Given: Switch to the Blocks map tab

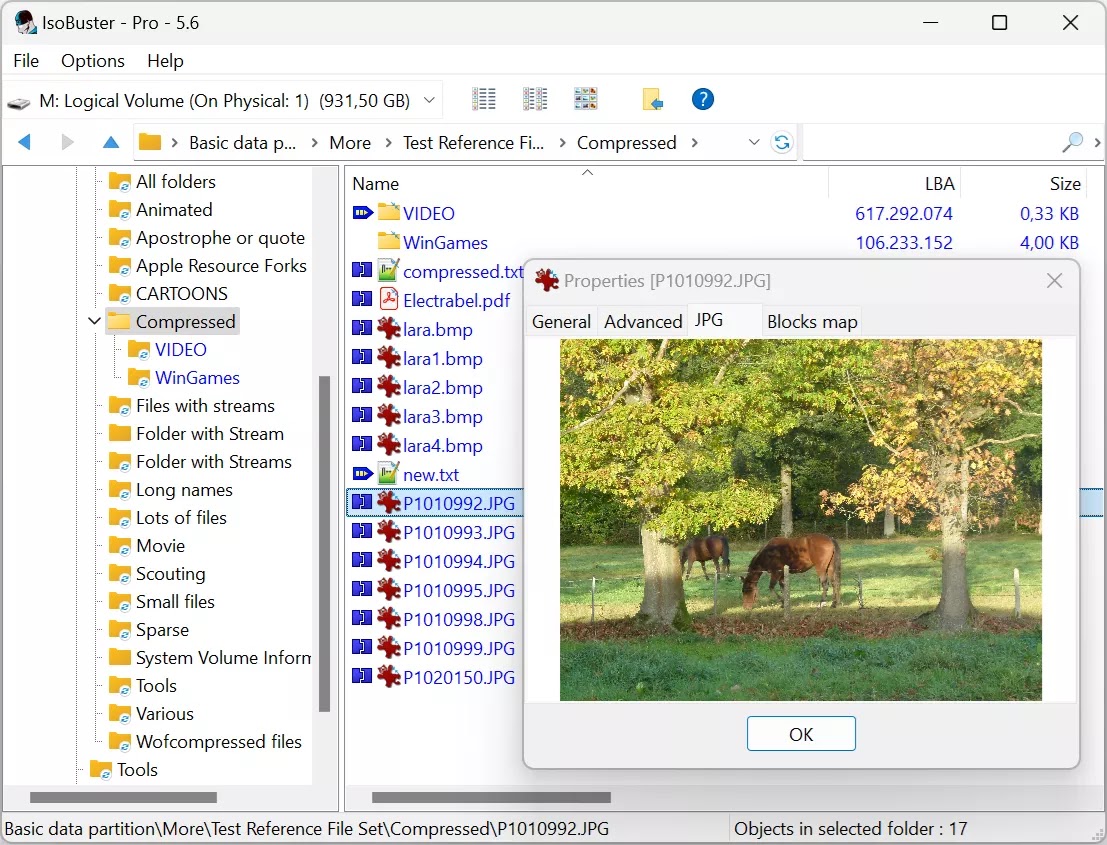Looking at the screenshot, I should coord(811,321).
